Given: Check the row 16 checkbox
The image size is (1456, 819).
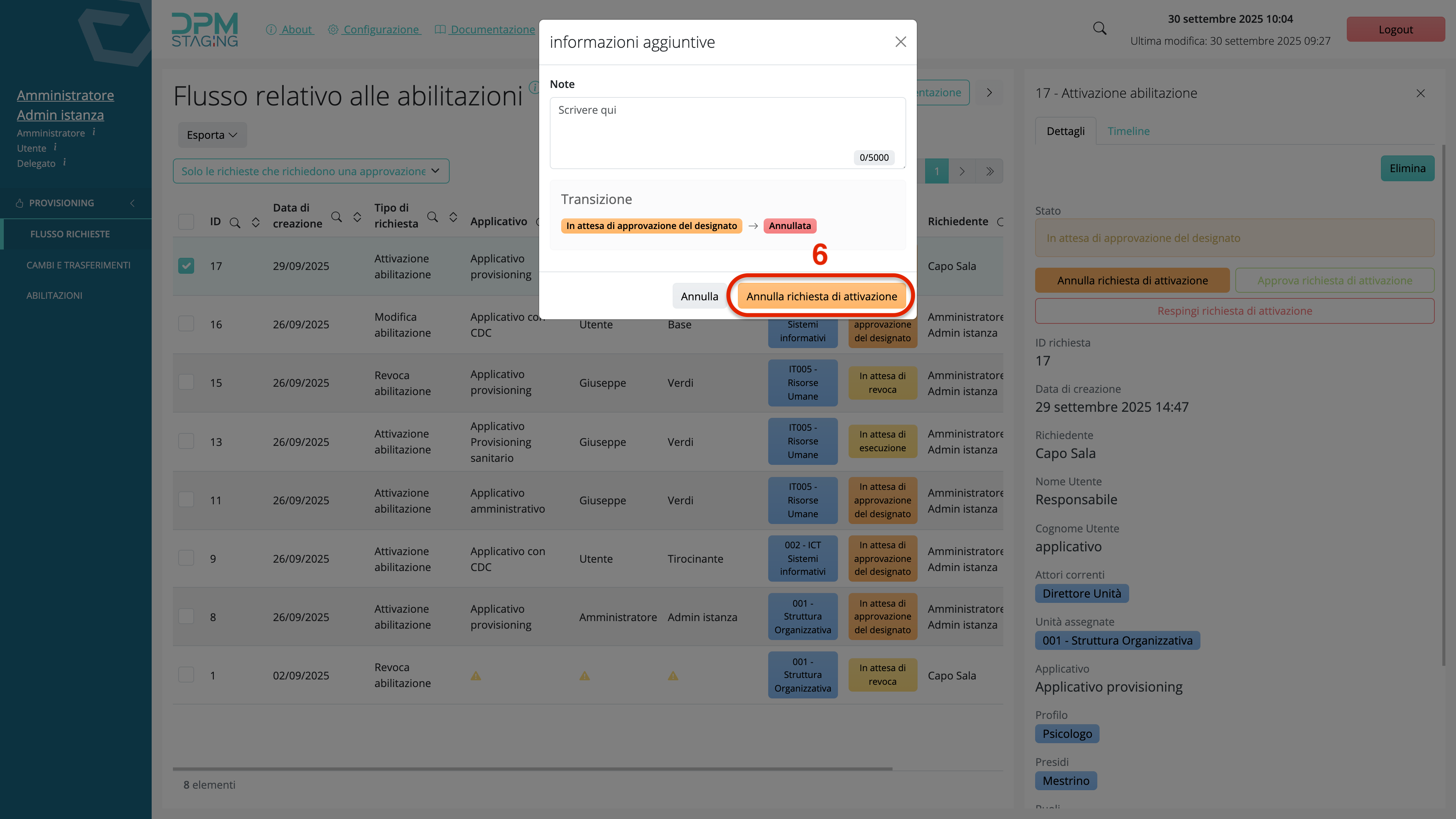Looking at the screenshot, I should [x=186, y=324].
